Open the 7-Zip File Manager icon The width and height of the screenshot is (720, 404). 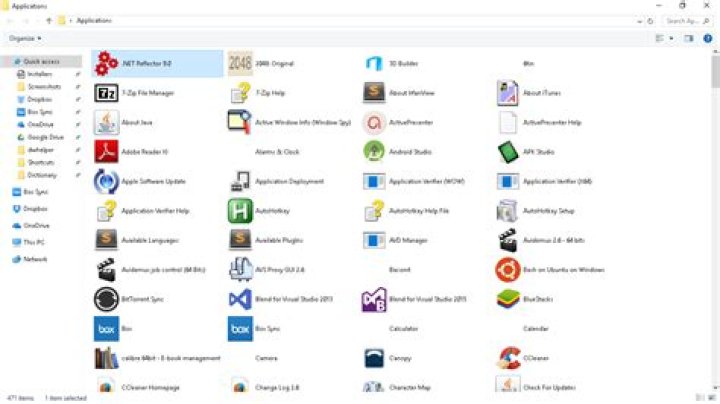pyautogui.click(x=106, y=93)
